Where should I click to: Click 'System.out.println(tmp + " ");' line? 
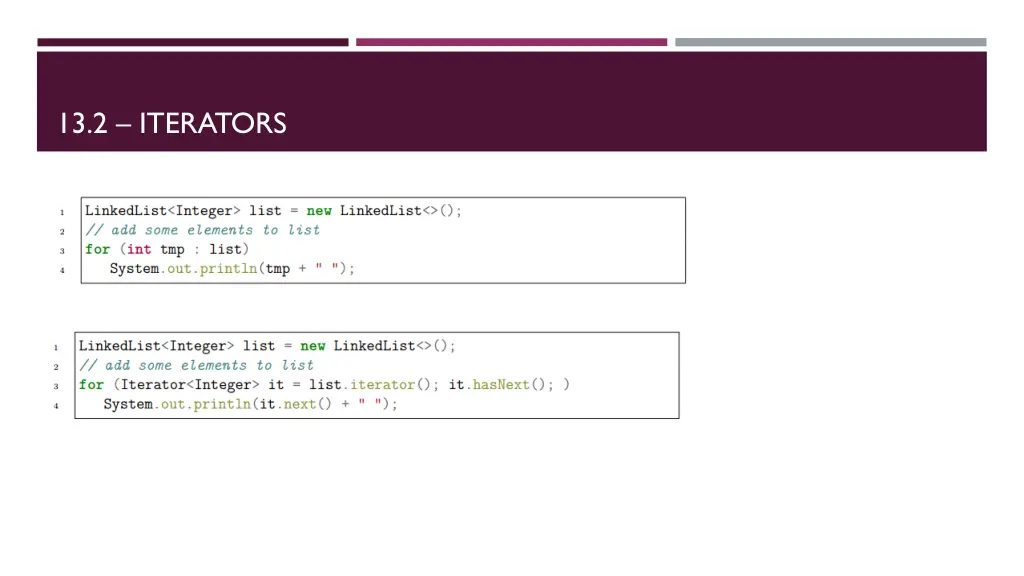tap(232, 268)
